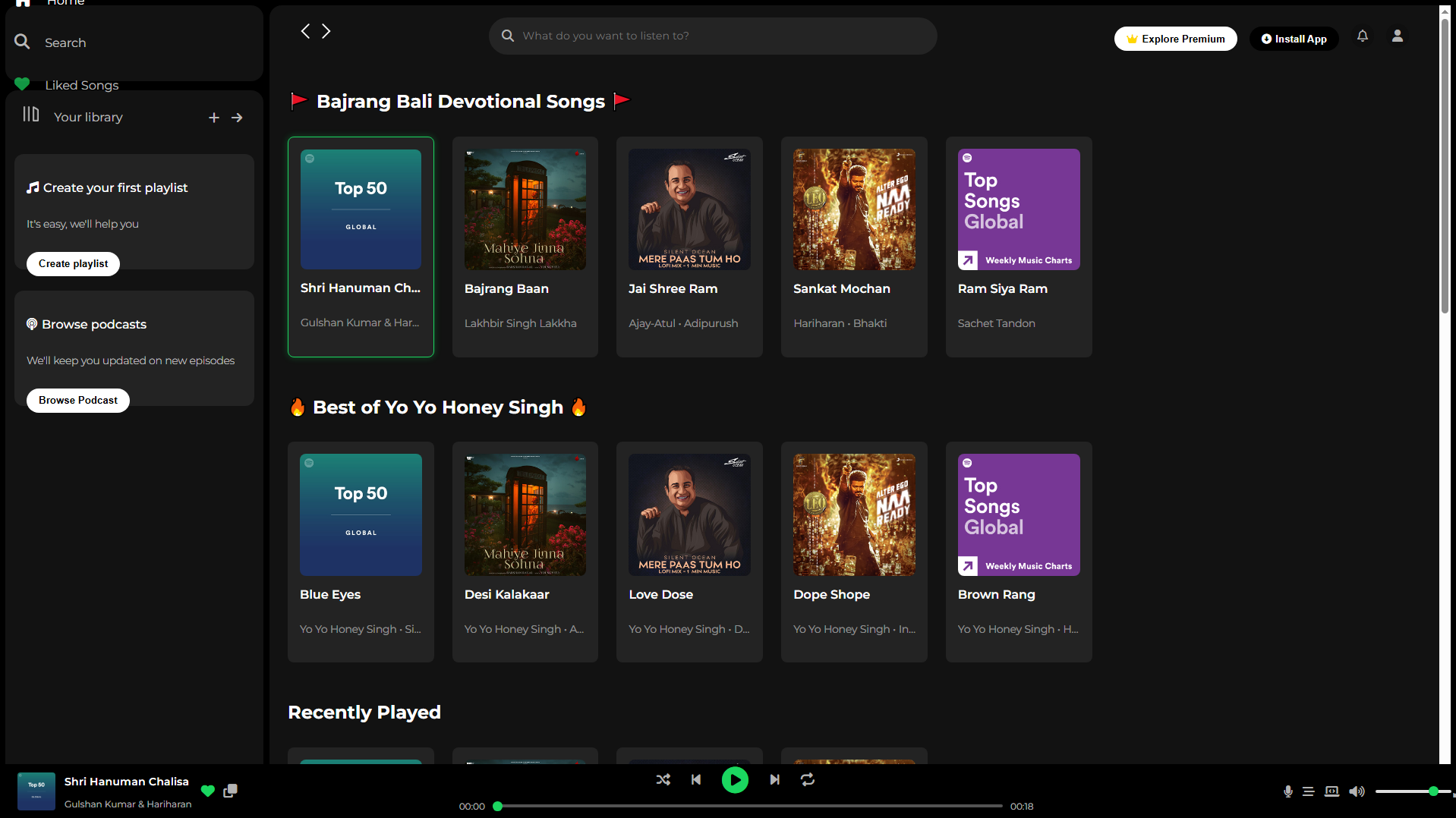Screen dimensions: 1456x818
Task: Click Best of Yo Yo Honey Singh heading
Action: click(438, 407)
